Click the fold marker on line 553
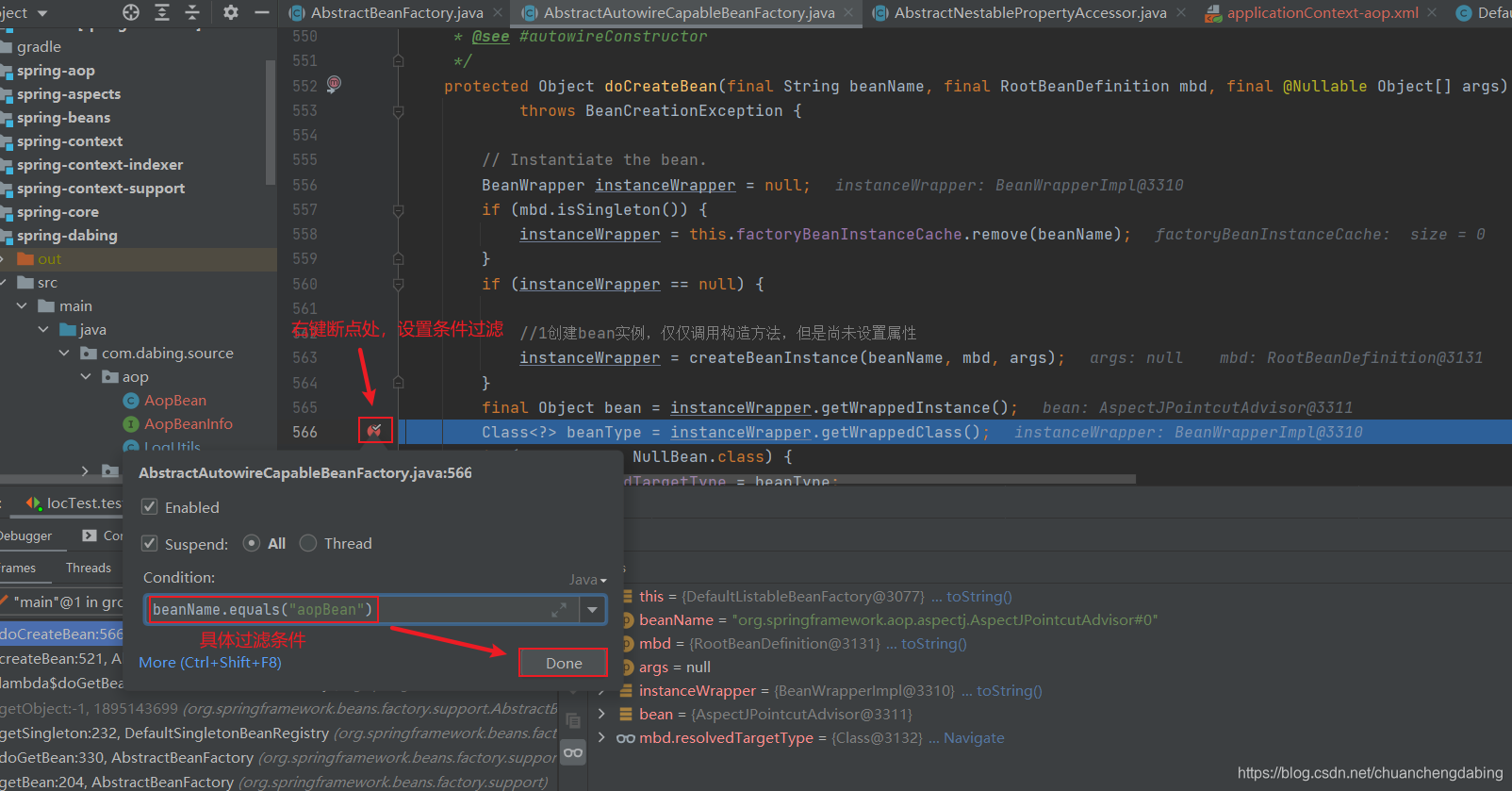Screen dimensions: 1512x791 point(398,111)
